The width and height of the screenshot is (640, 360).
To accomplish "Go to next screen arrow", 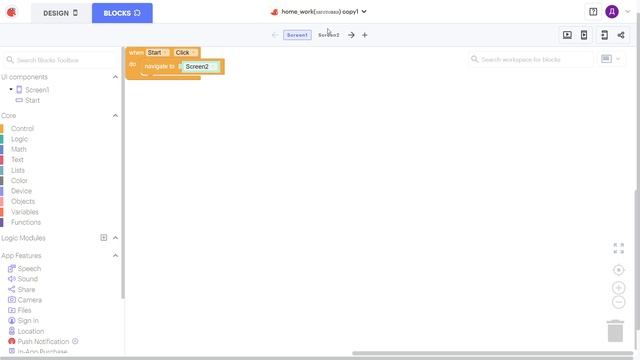I will [x=351, y=35].
